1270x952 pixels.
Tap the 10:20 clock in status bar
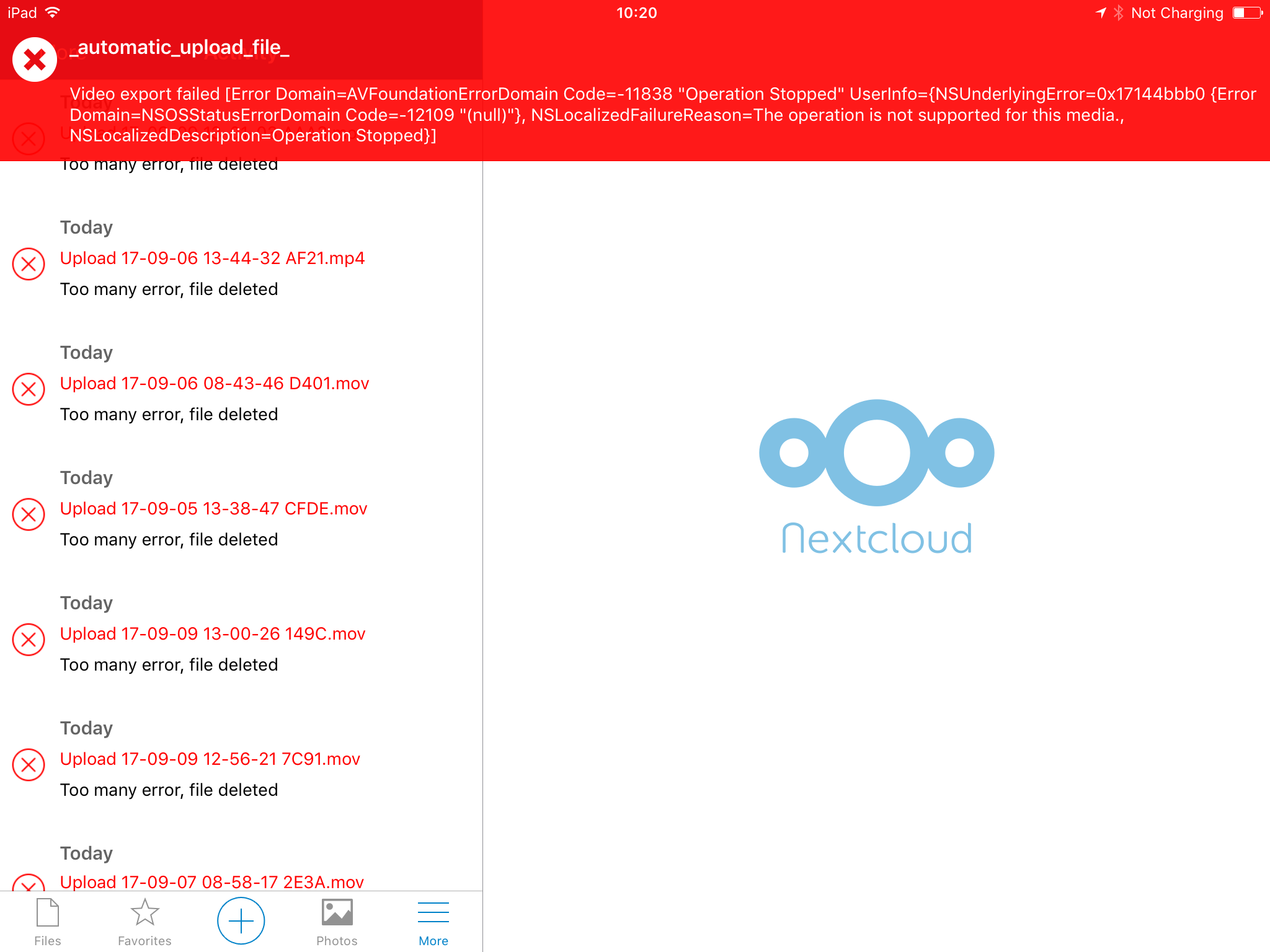(636, 12)
